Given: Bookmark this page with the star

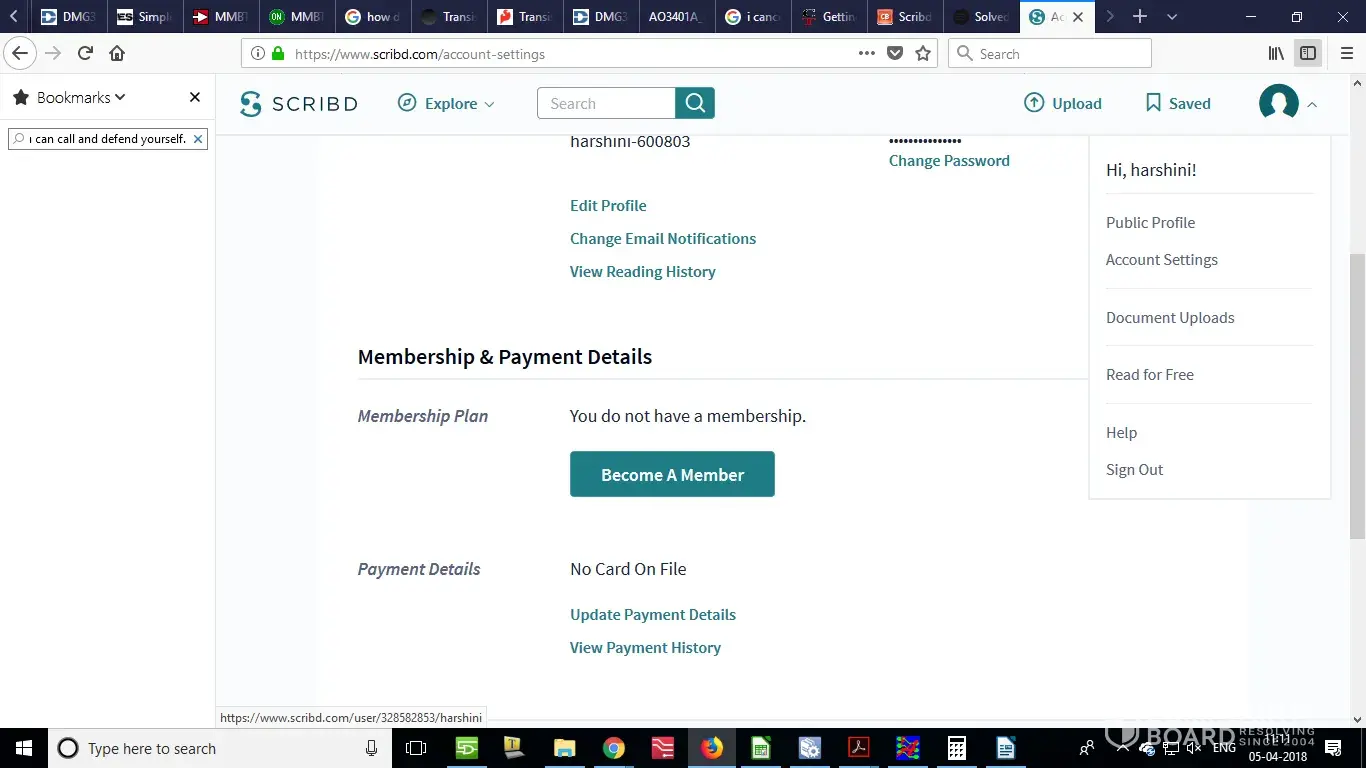Looking at the screenshot, I should pos(923,54).
